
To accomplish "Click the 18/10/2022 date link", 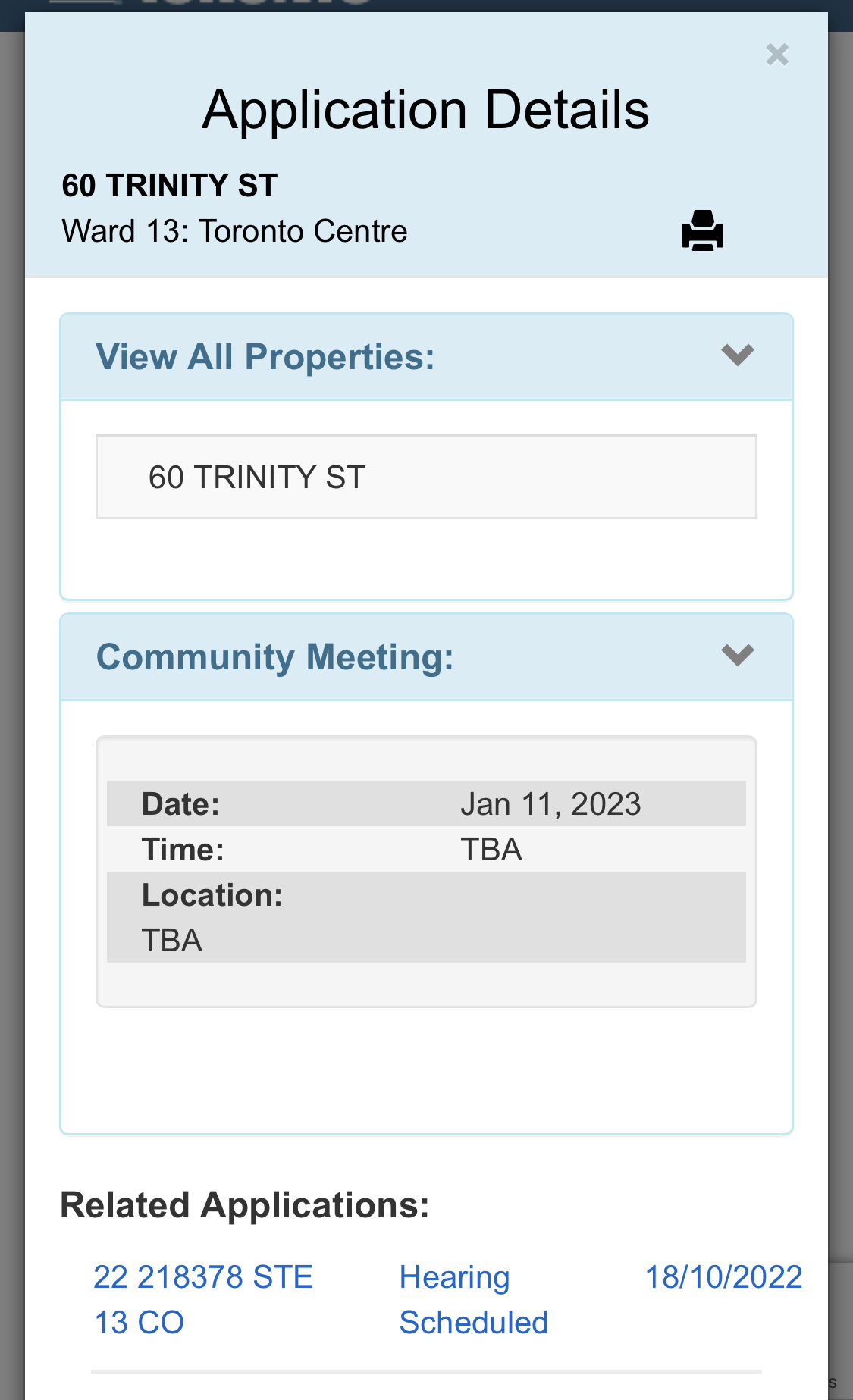I will [723, 1277].
